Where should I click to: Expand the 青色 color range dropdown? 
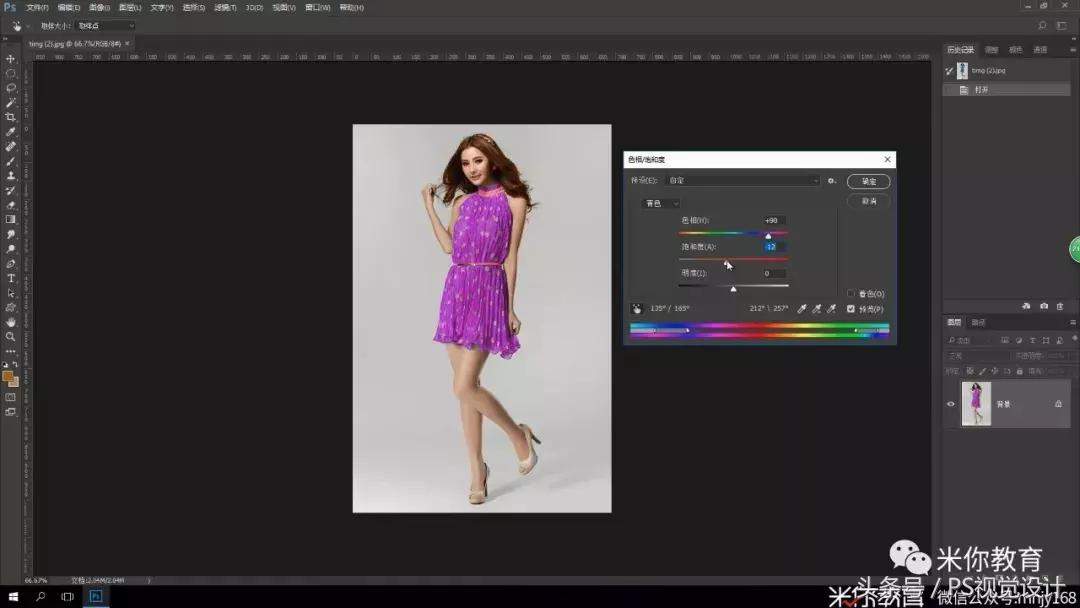click(x=660, y=203)
